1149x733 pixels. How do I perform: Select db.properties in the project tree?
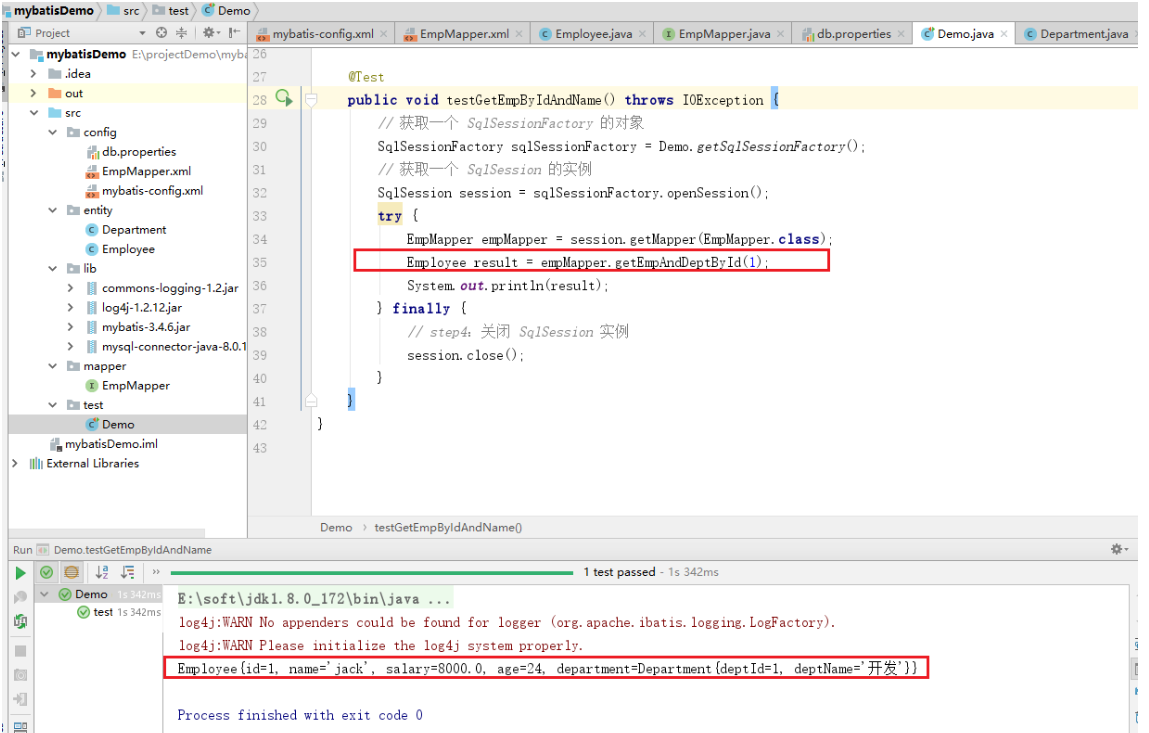[x=138, y=152]
